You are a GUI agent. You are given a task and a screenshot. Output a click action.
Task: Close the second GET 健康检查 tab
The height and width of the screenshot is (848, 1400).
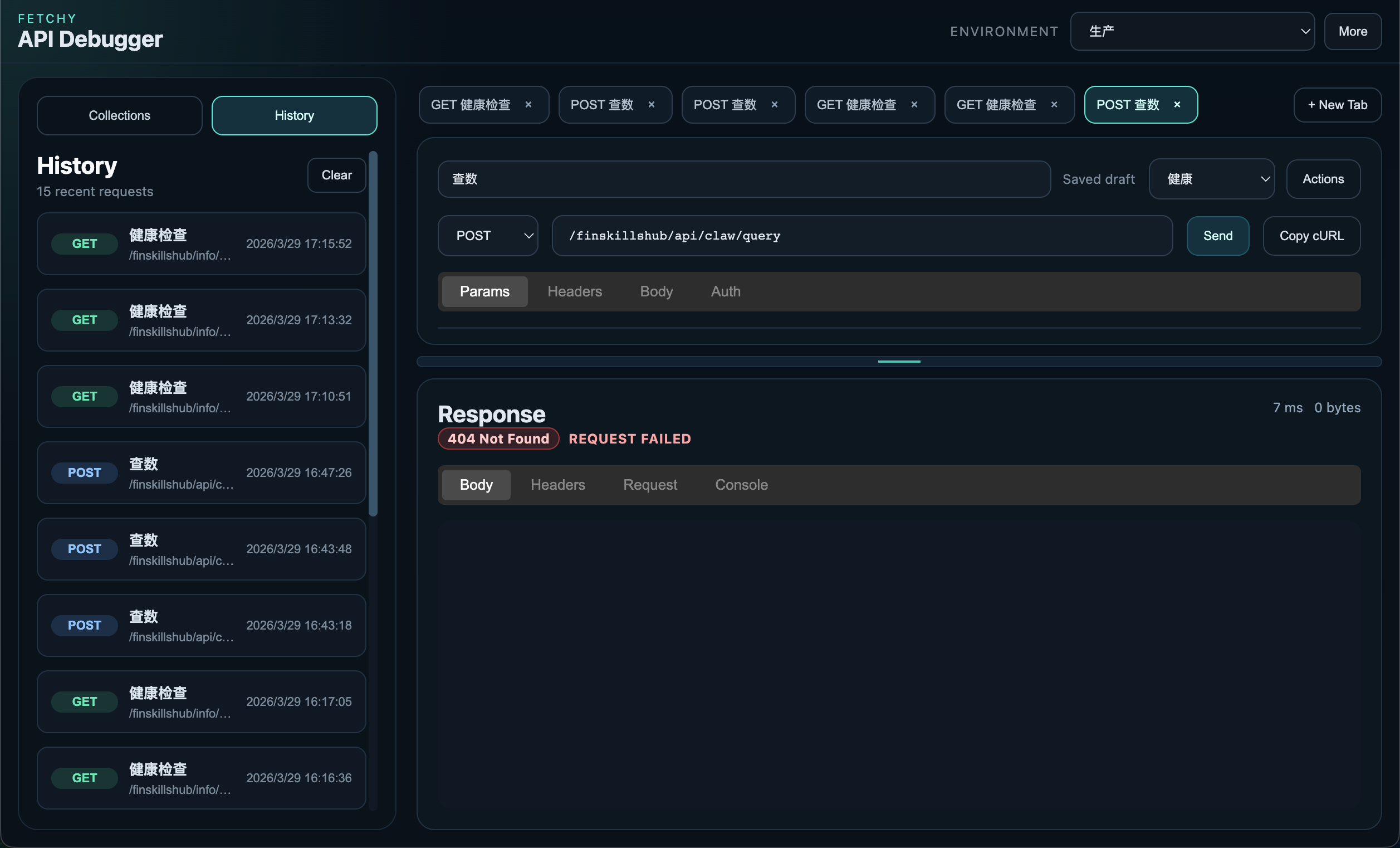914,105
